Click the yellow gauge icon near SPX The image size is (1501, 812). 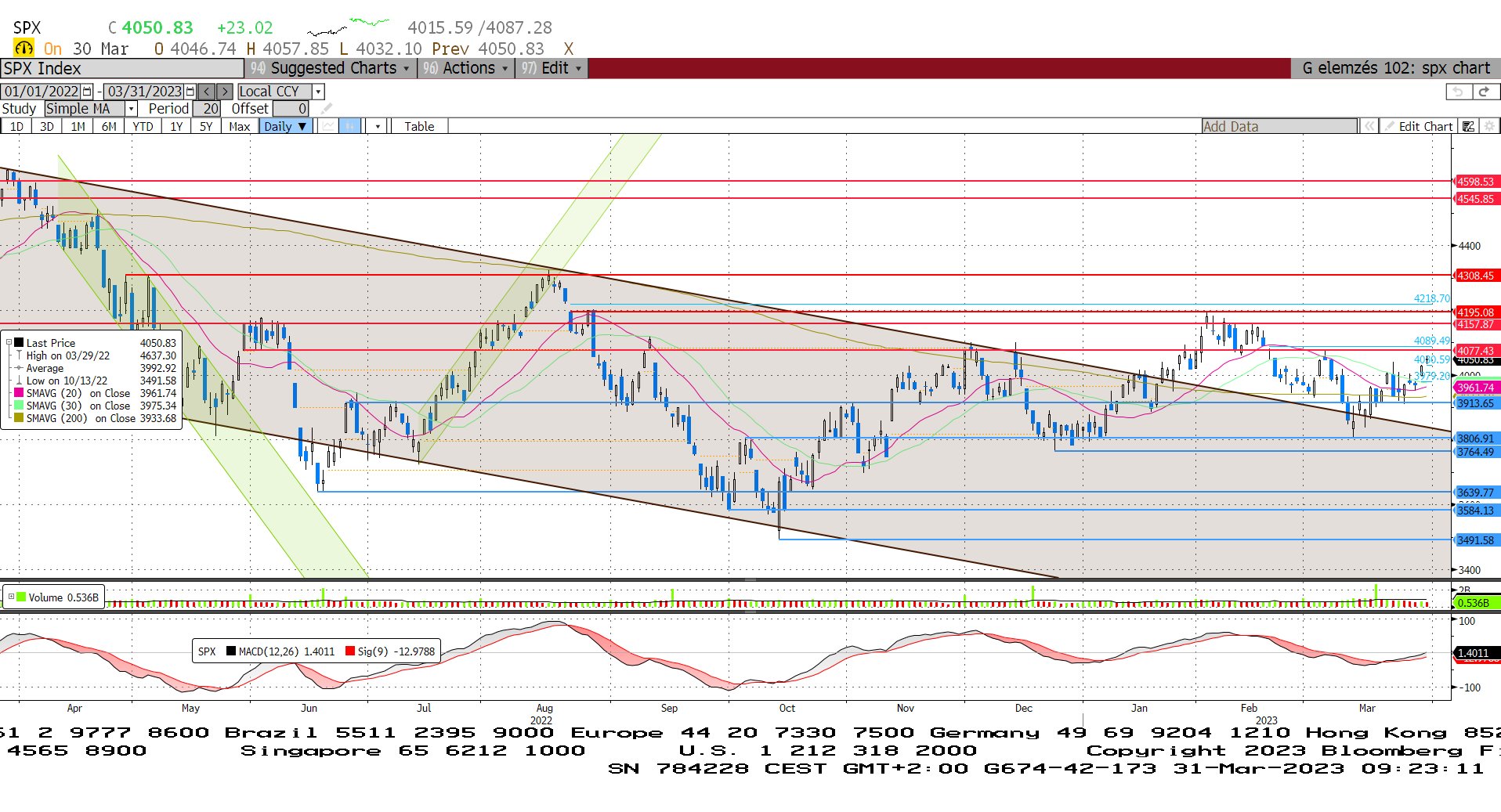click(24, 49)
